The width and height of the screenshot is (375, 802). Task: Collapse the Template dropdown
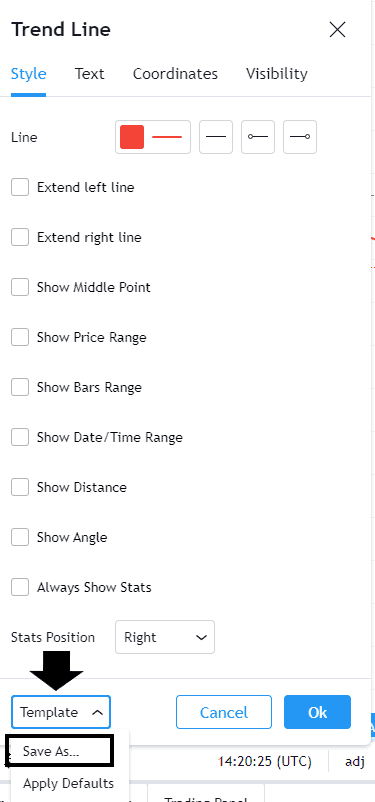[x=61, y=712]
